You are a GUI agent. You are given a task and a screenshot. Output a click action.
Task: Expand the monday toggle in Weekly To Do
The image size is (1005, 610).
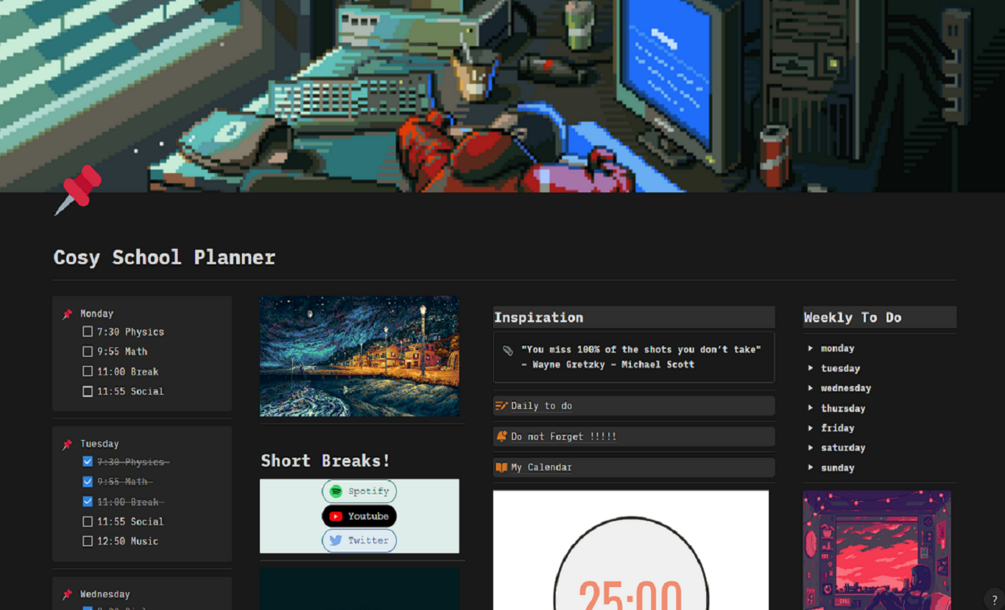point(810,349)
